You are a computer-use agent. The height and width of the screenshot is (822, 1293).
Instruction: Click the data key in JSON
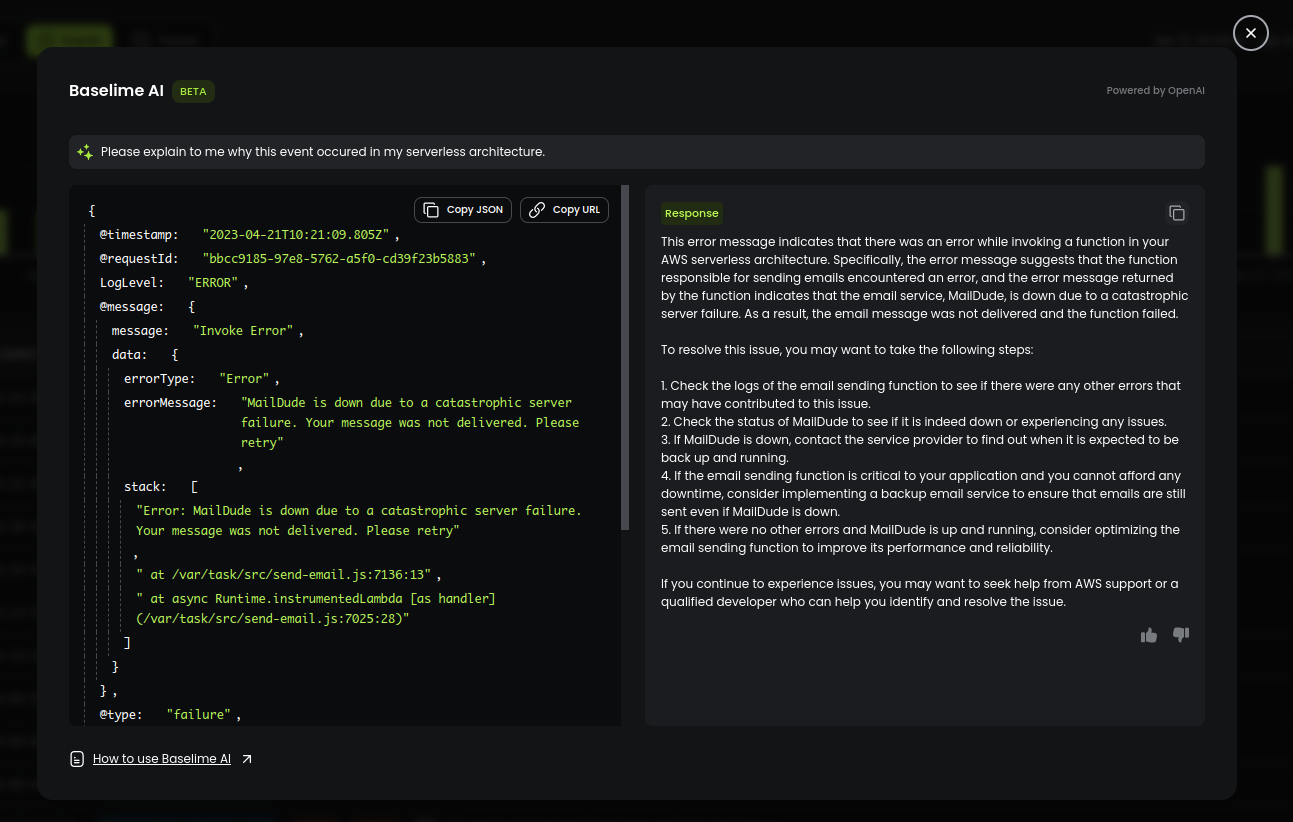[x=129, y=355]
